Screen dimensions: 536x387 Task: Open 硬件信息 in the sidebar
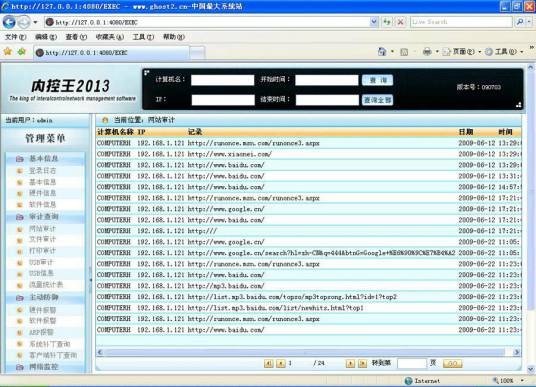click(42, 193)
